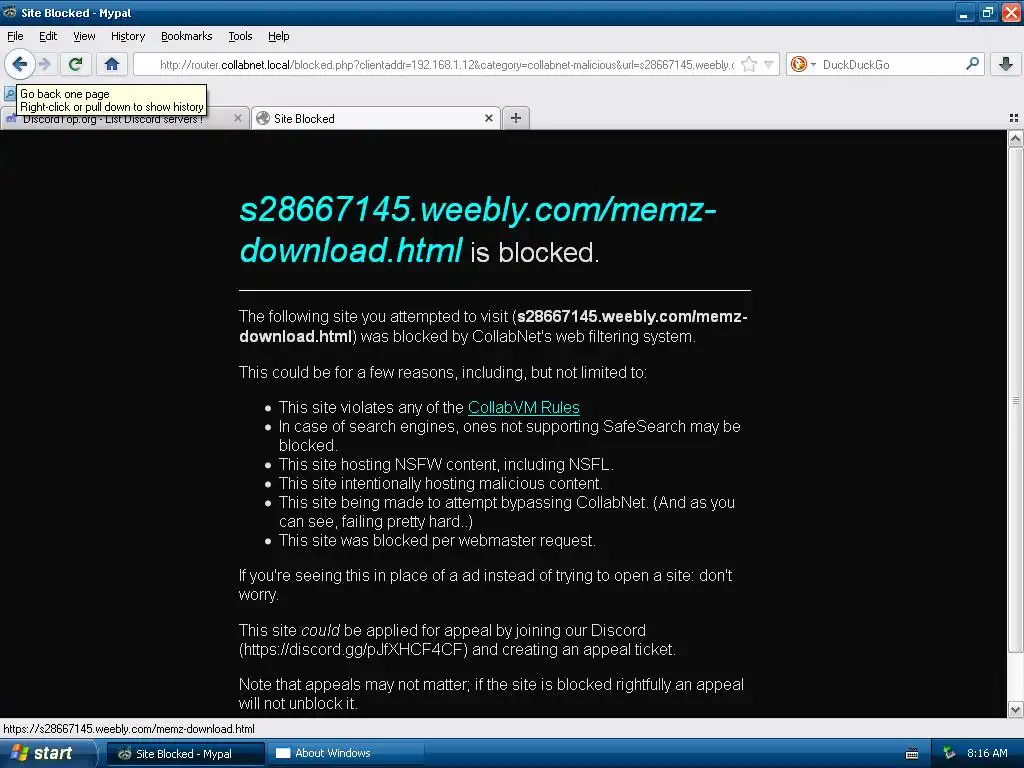
Task: Open the Help menu
Action: pos(278,36)
